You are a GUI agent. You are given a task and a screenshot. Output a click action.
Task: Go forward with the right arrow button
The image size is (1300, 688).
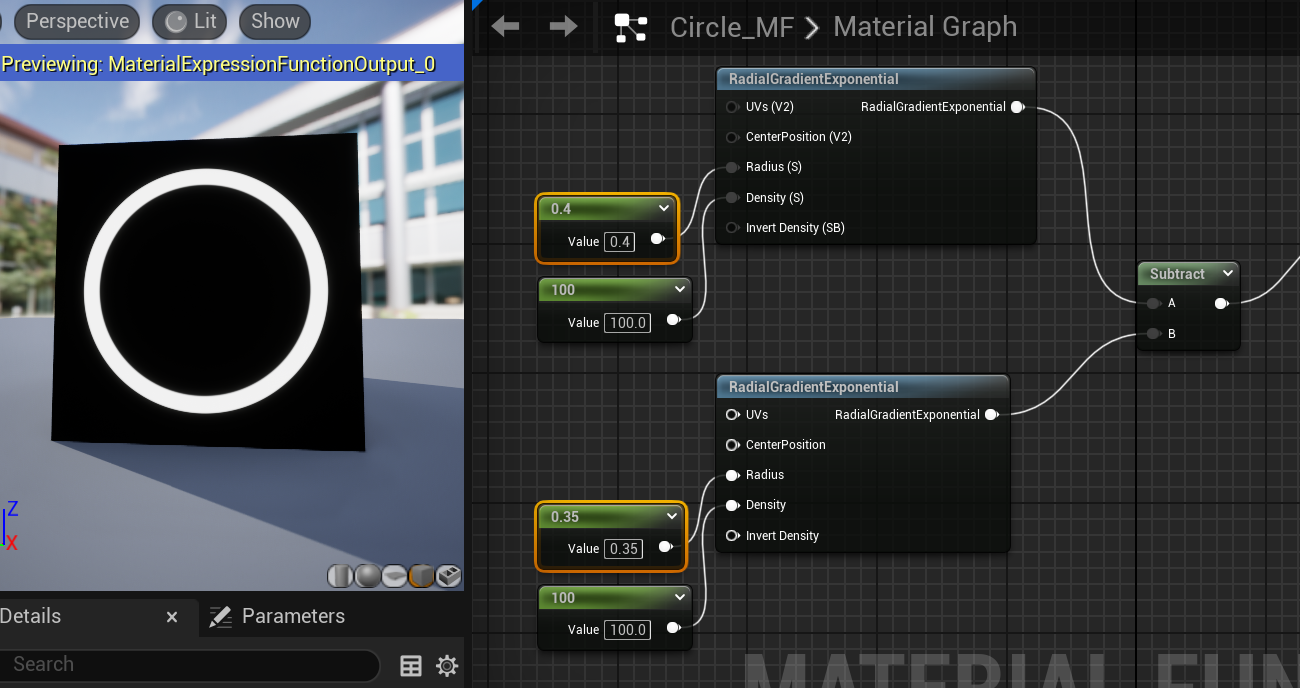tap(563, 26)
